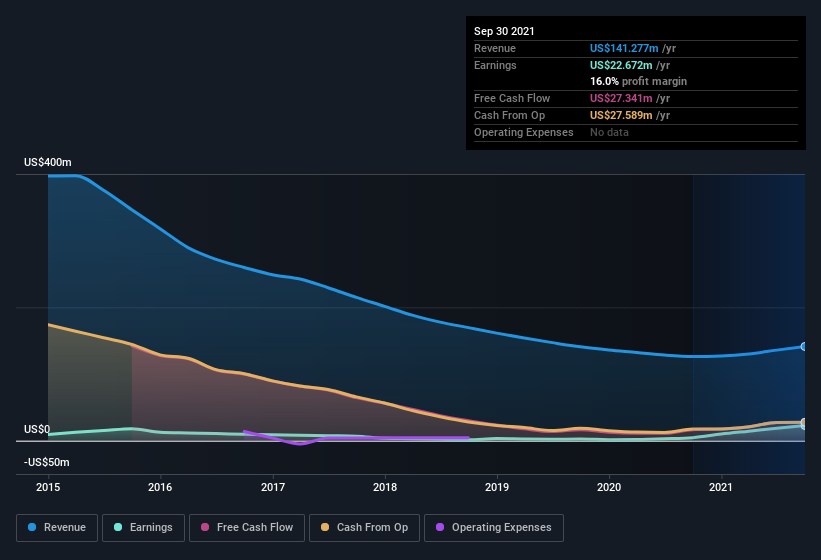Click the US$27.341m free cash flow value
This screenshot has width=821, height=560.
(x=621, y=98)
